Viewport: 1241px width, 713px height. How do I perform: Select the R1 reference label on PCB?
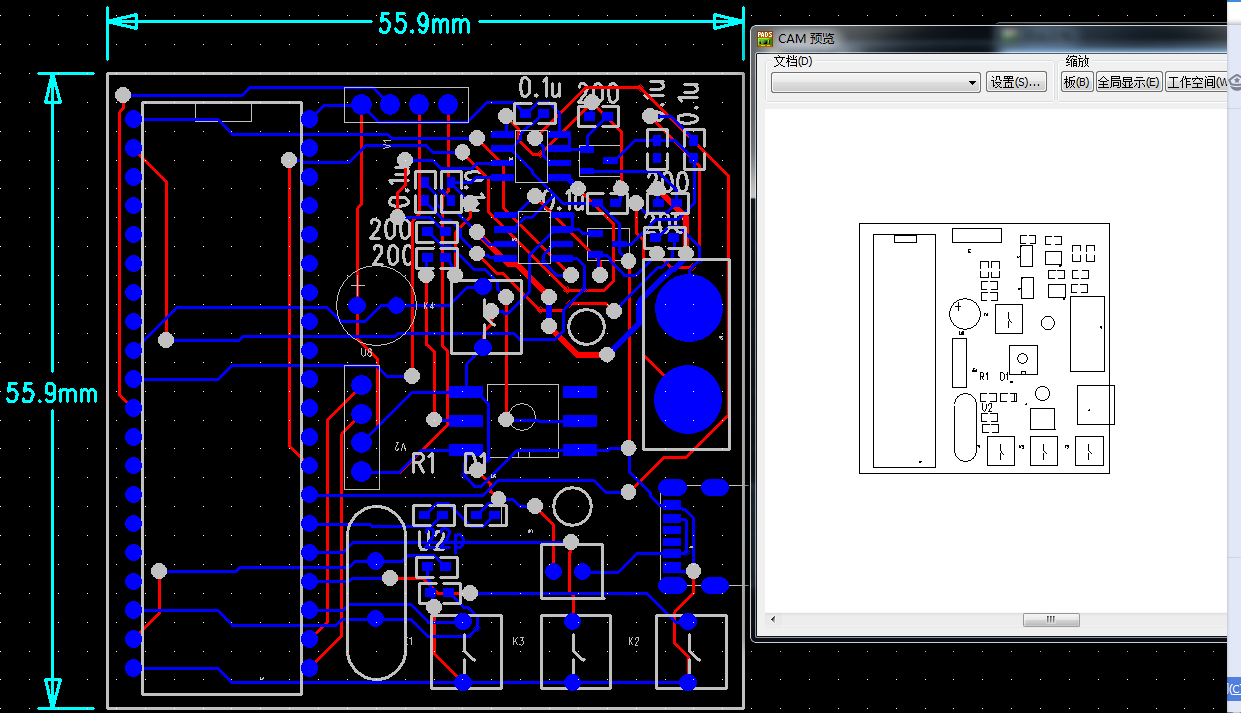coord(424,463)
